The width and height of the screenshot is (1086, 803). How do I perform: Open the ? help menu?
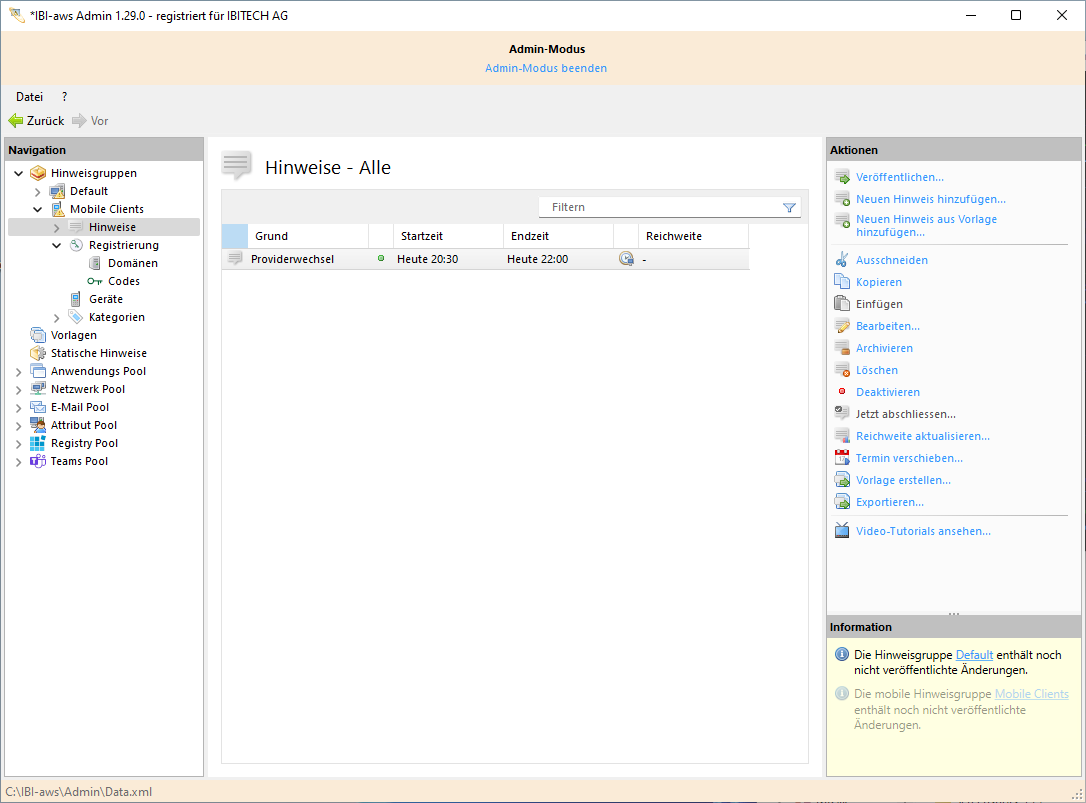pos(65,97)
